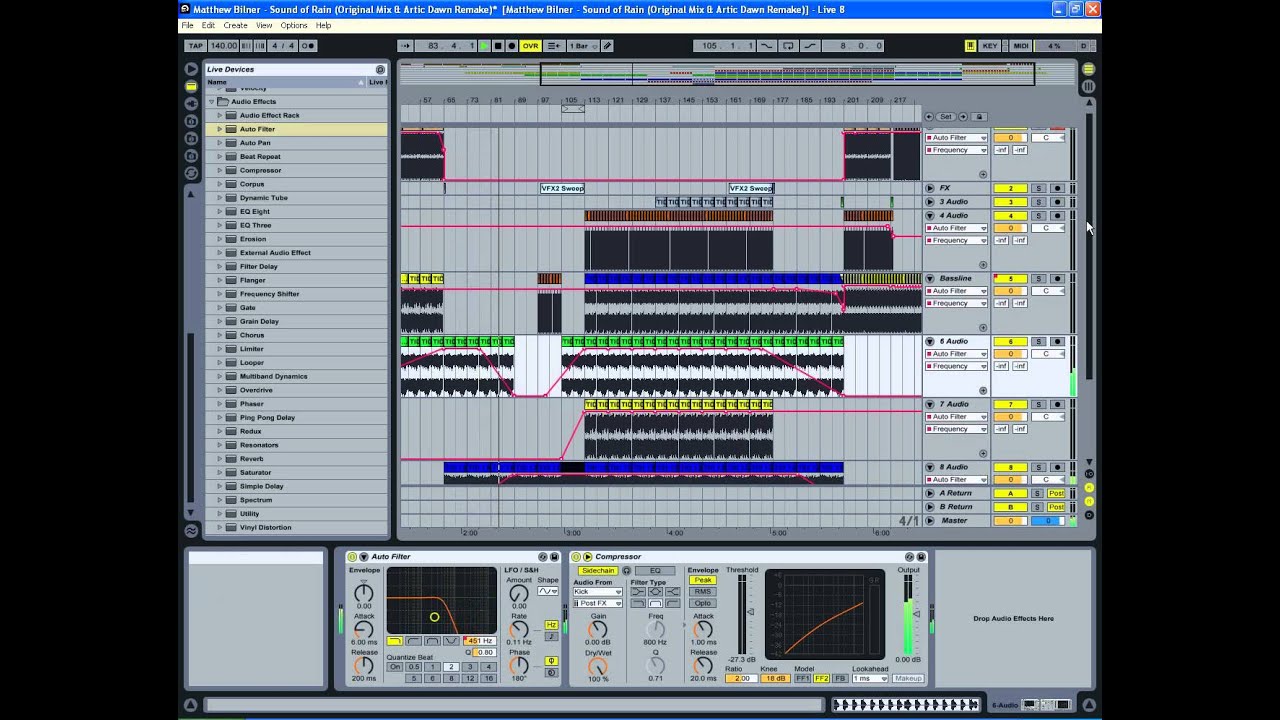Select RMS envelope mode
This screenshot has height=720, width=1280.
pos(702,592)
